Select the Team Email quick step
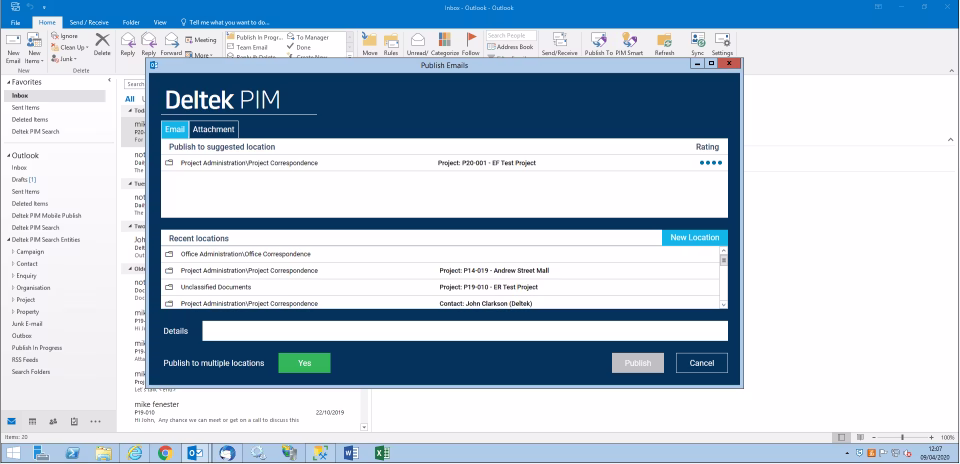Screen dimensions: 960x464 coord(247,47)
